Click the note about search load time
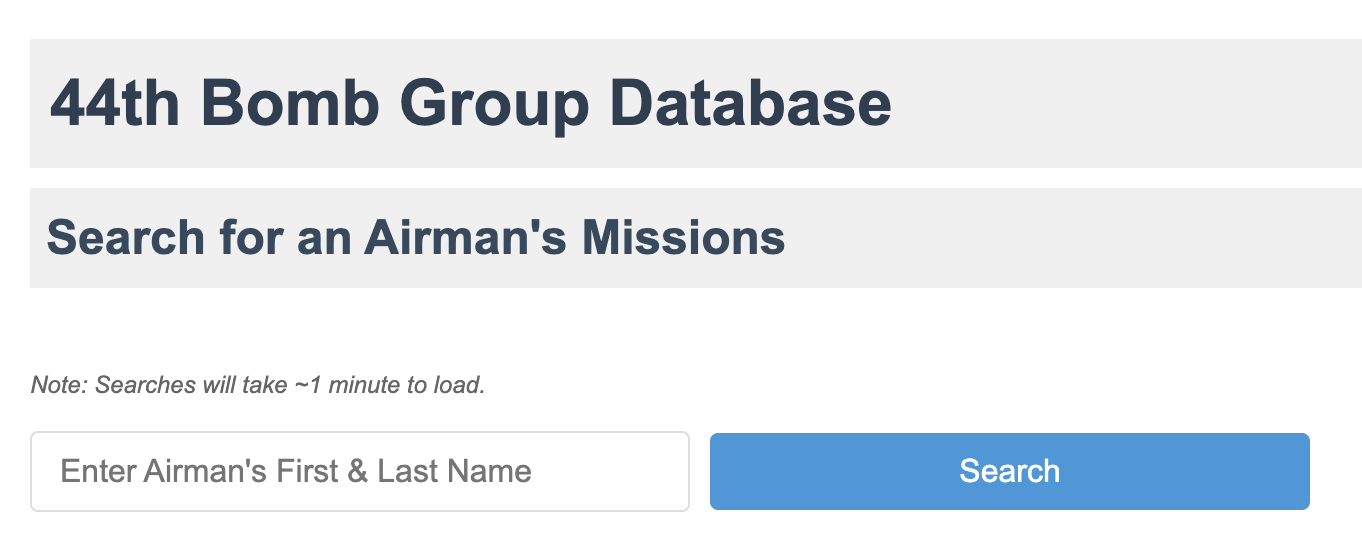 point(258,385)
